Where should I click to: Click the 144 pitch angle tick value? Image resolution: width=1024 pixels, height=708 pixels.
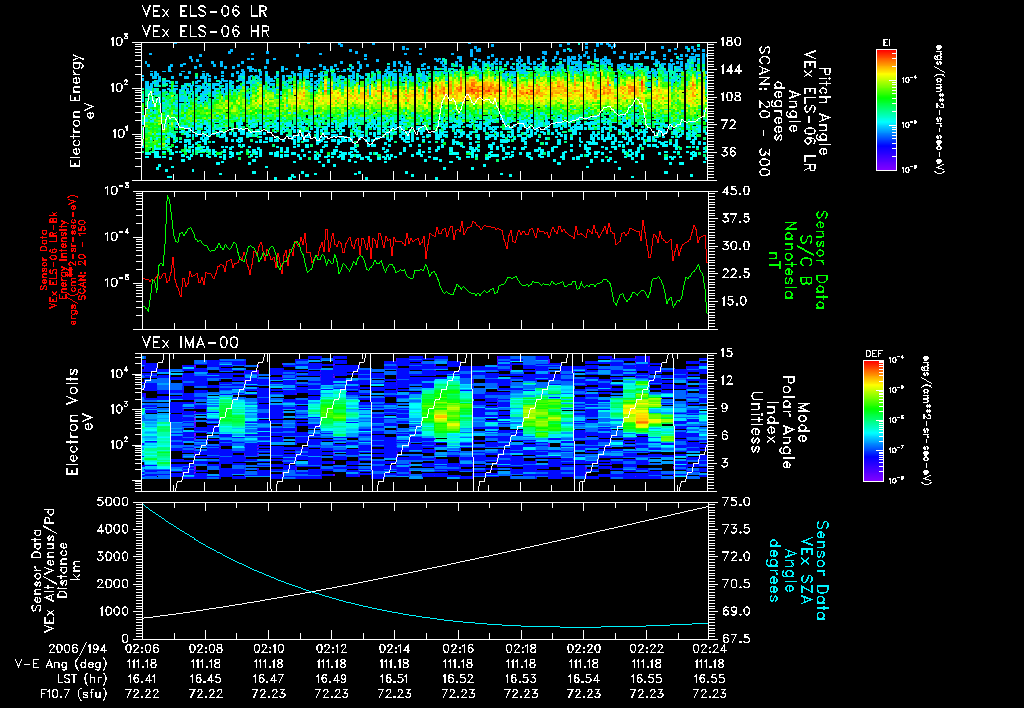coord(730,69)
